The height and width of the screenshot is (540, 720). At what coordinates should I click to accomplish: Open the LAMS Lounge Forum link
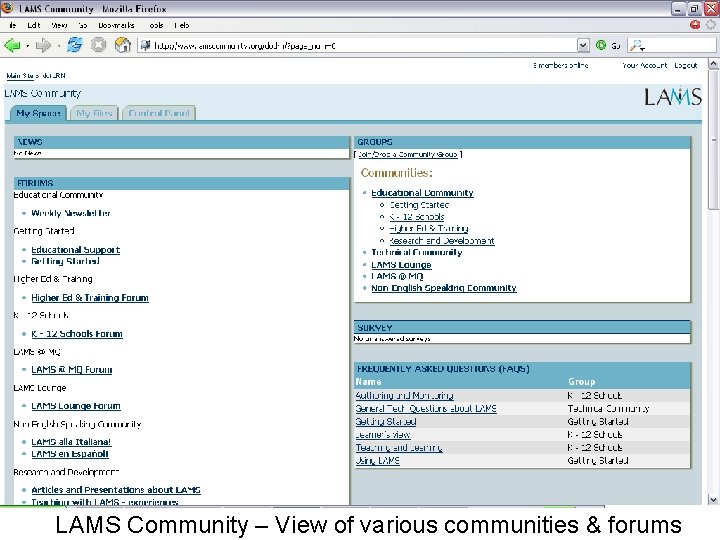(76, 406)
